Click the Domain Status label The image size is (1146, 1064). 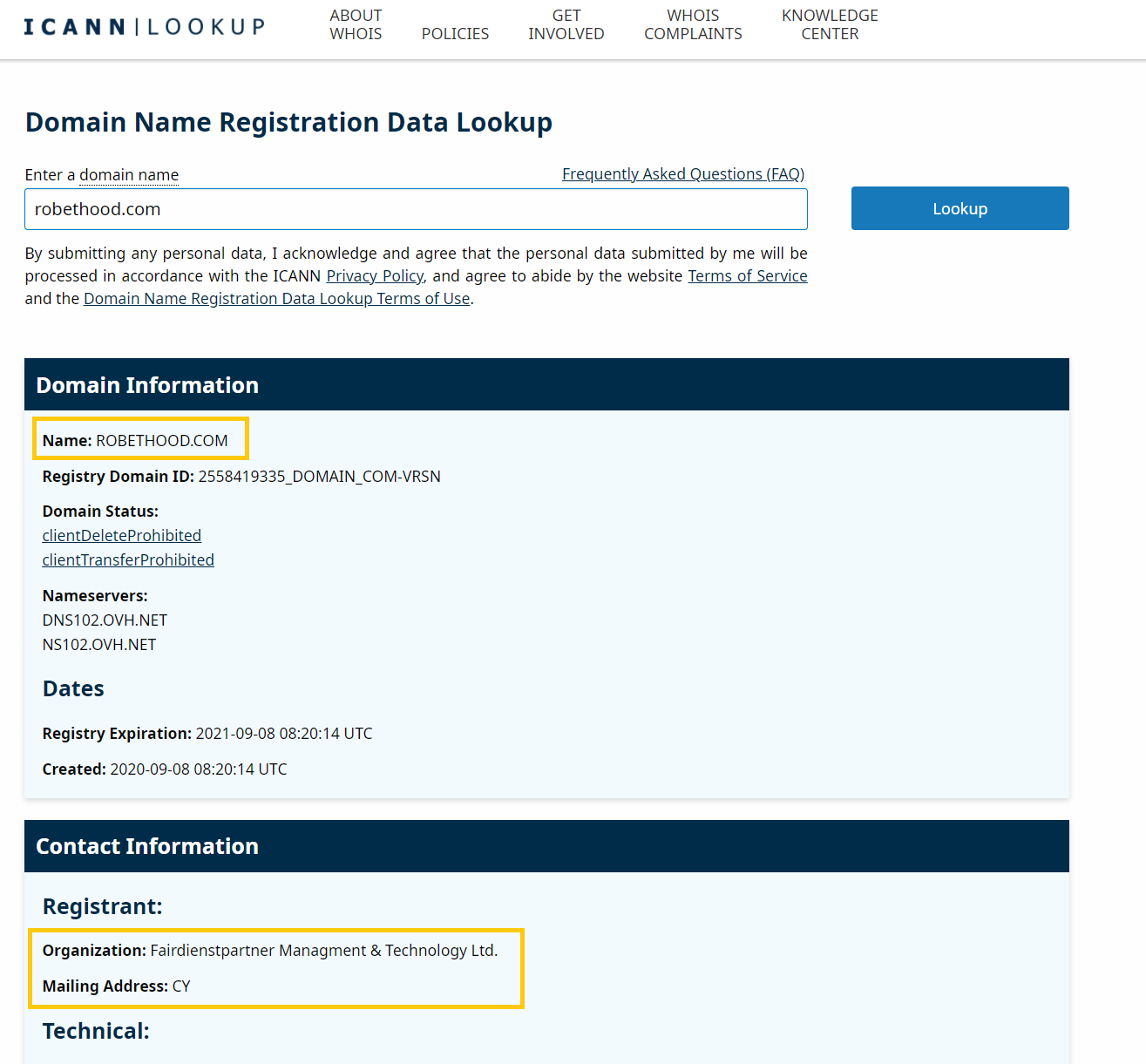pyautogui.click(x=100, y=512)
